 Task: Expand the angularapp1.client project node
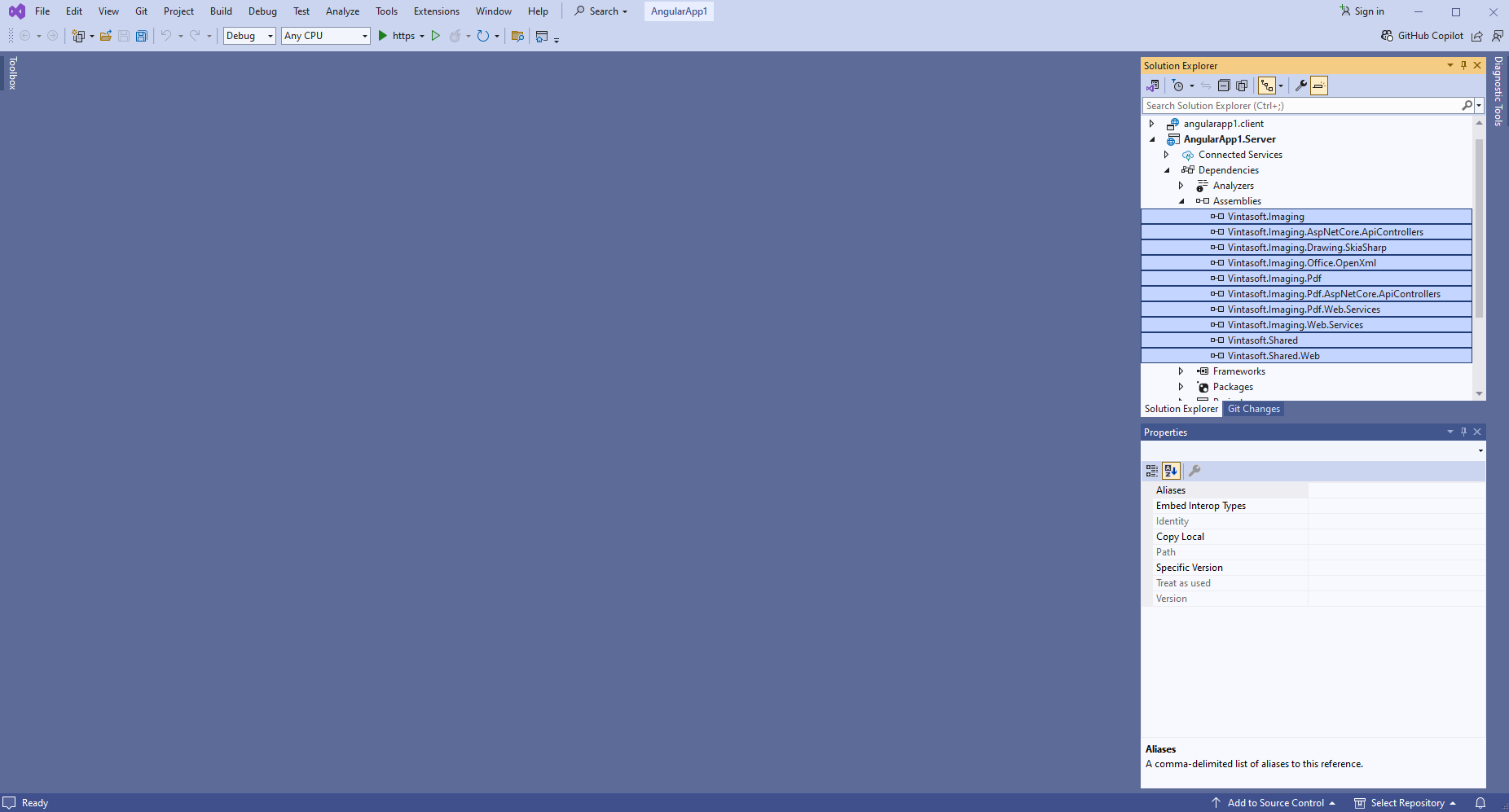click(1151, 124)
